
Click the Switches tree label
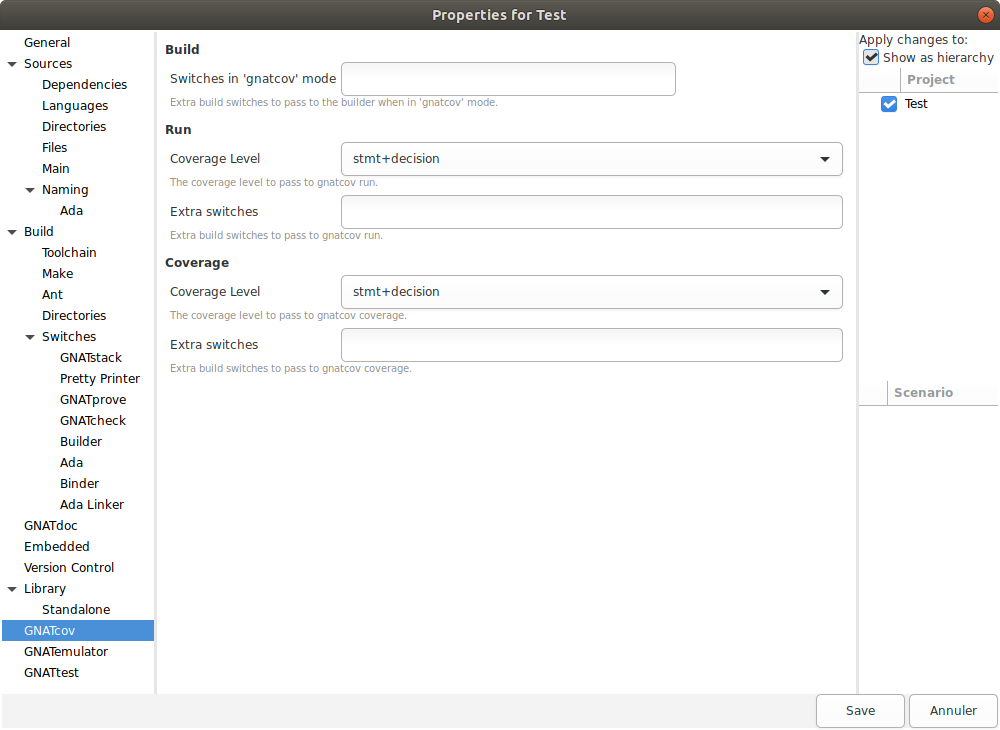coord(69,337)
